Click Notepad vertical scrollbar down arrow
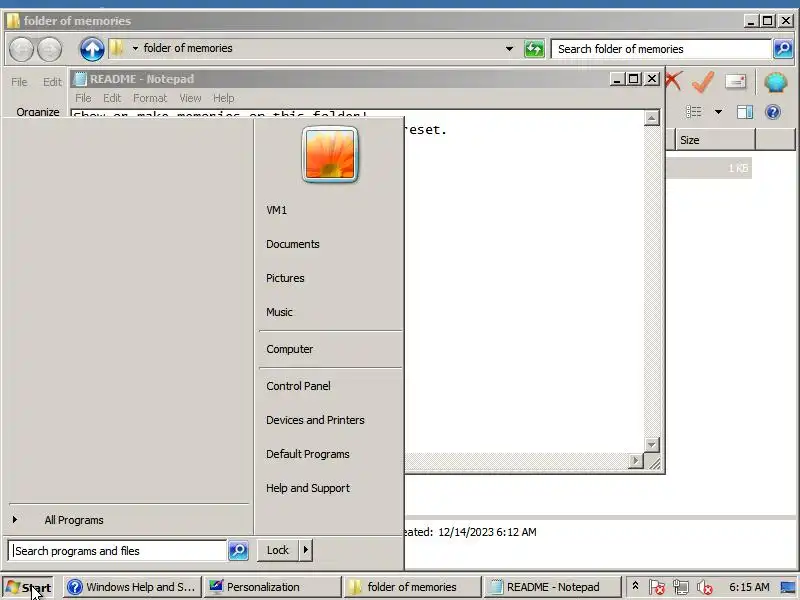Image resolution: width=800 pixels, height=600 pixels. tap(652, 444)
